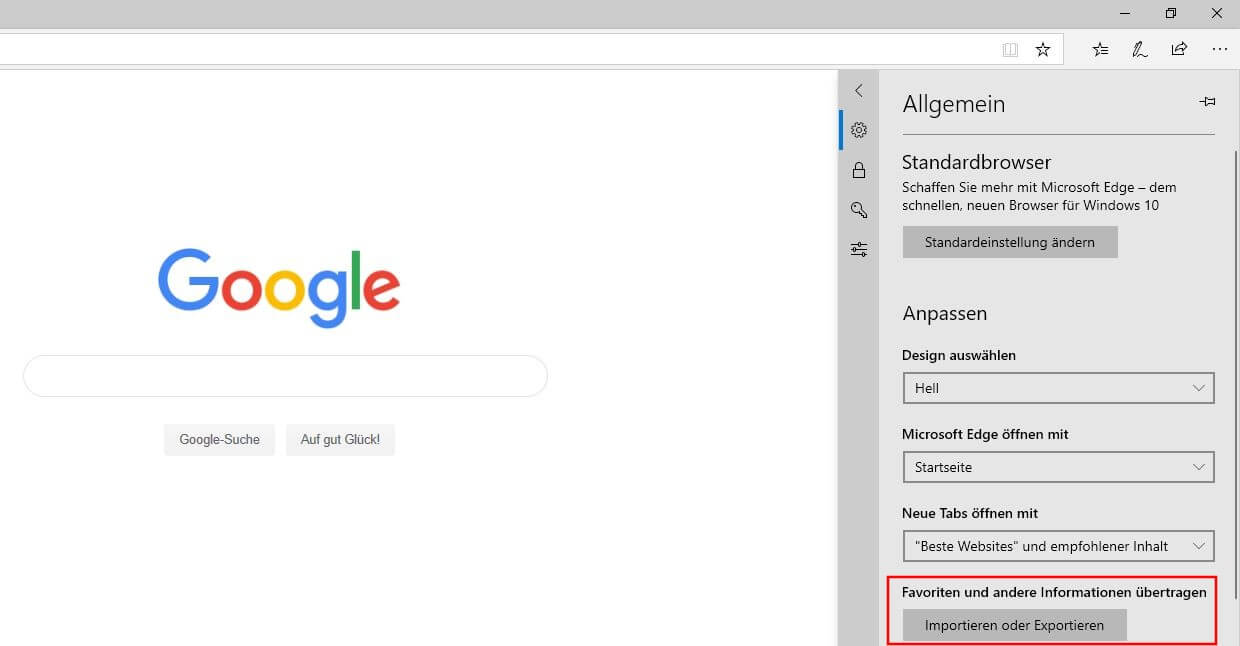This screenshot has height=646, width=1240.
Task: Focus the Google search input box
Action: (x=285, y=376)
